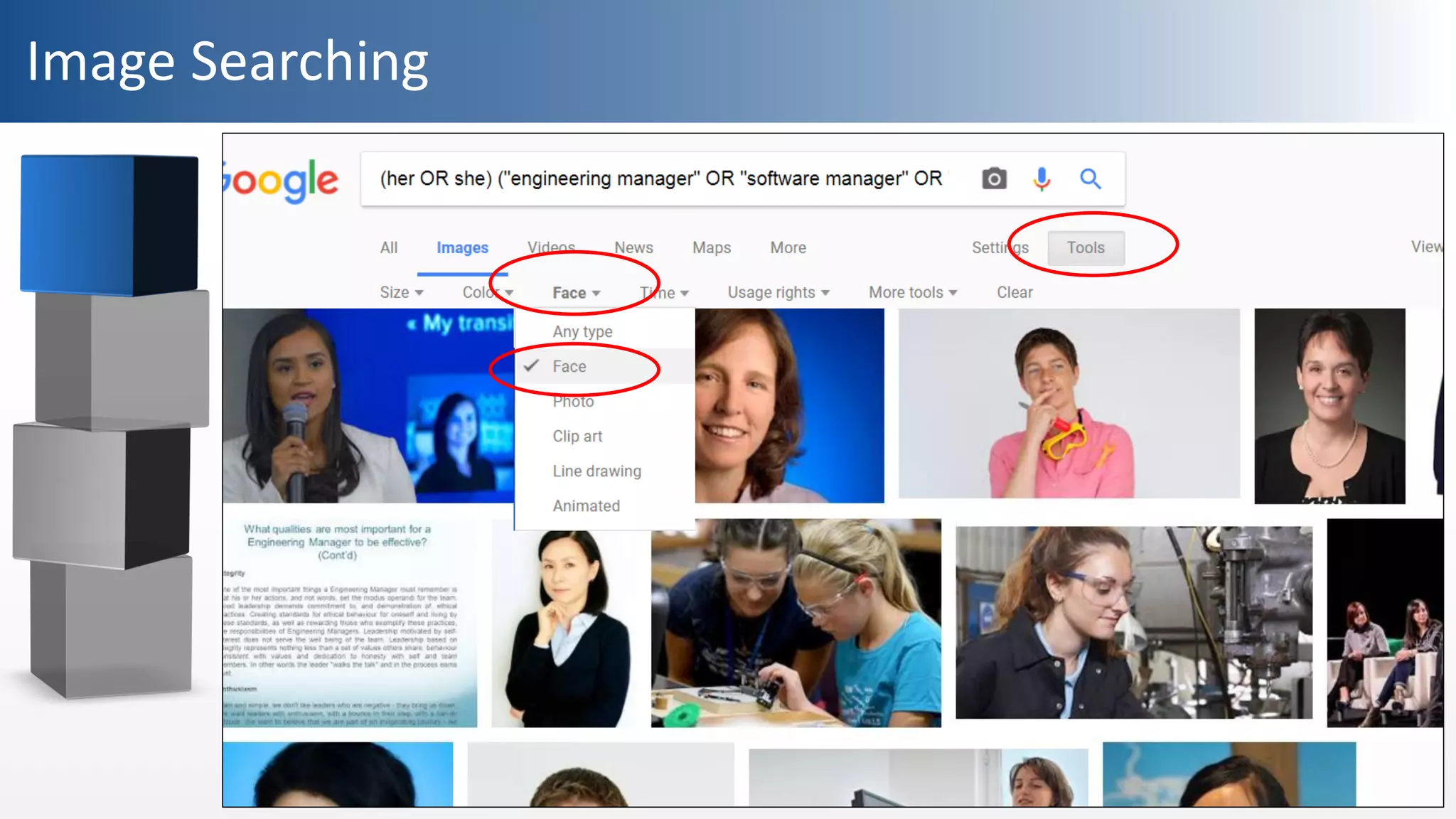Expand the Time filter dropdown

pyautogui.click(x=664, y=292)
